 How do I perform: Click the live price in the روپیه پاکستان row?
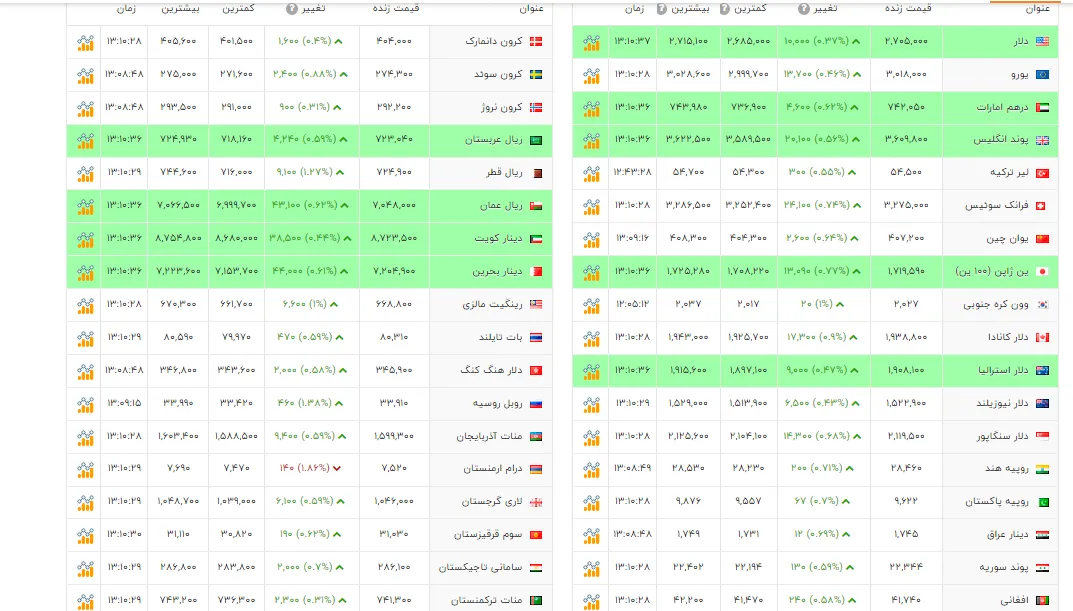(906, 501)
